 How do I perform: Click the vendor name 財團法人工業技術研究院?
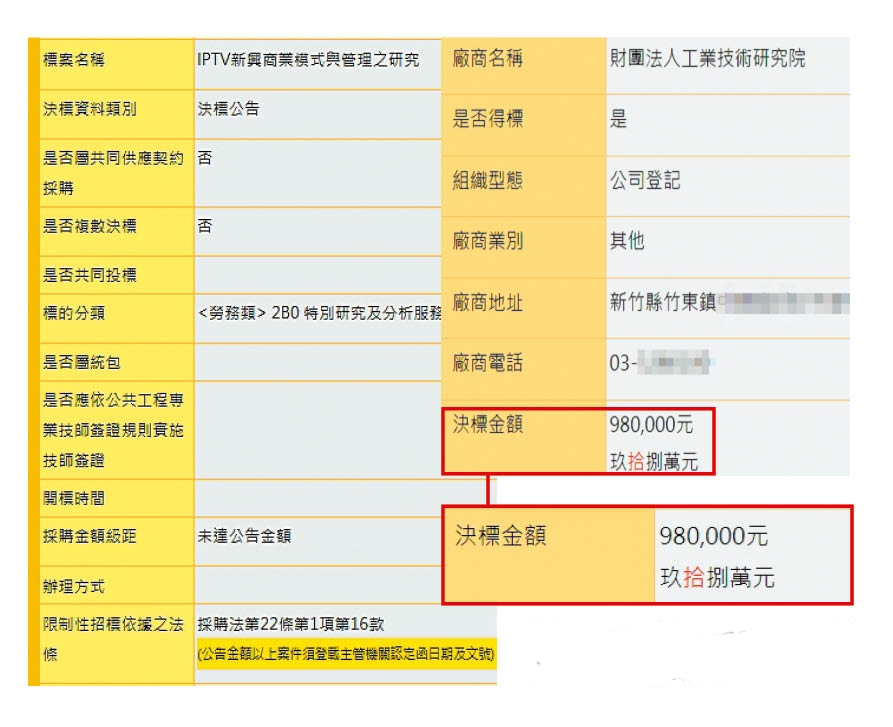[707, 58]
